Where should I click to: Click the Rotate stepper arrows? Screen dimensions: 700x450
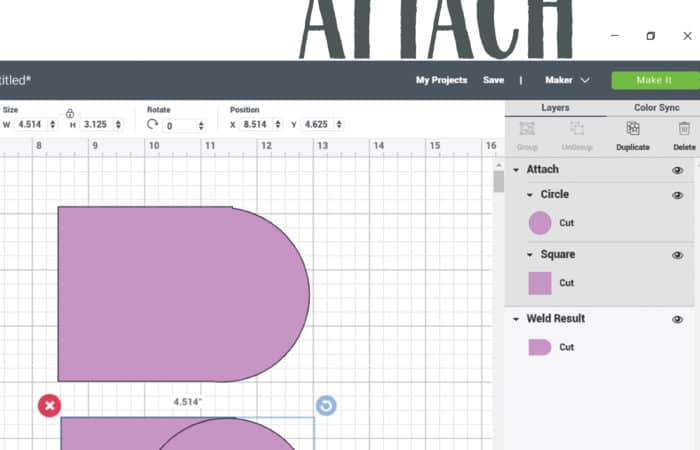201,126
